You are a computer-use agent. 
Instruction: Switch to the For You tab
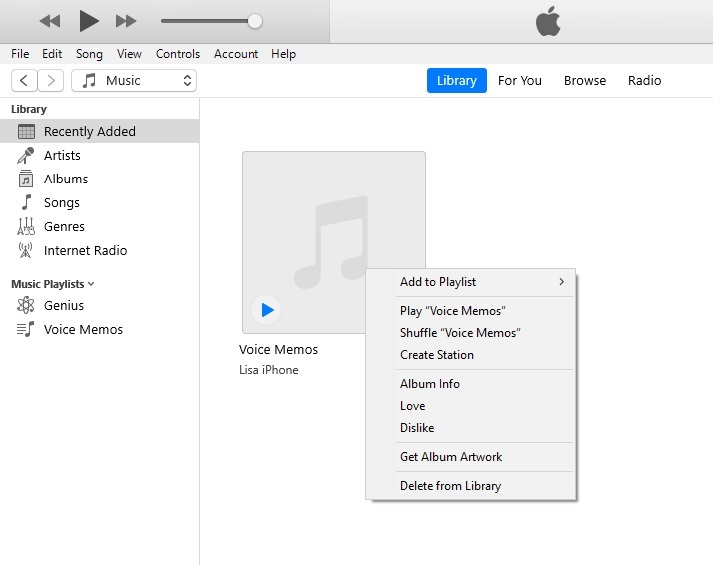pos(520,80)
